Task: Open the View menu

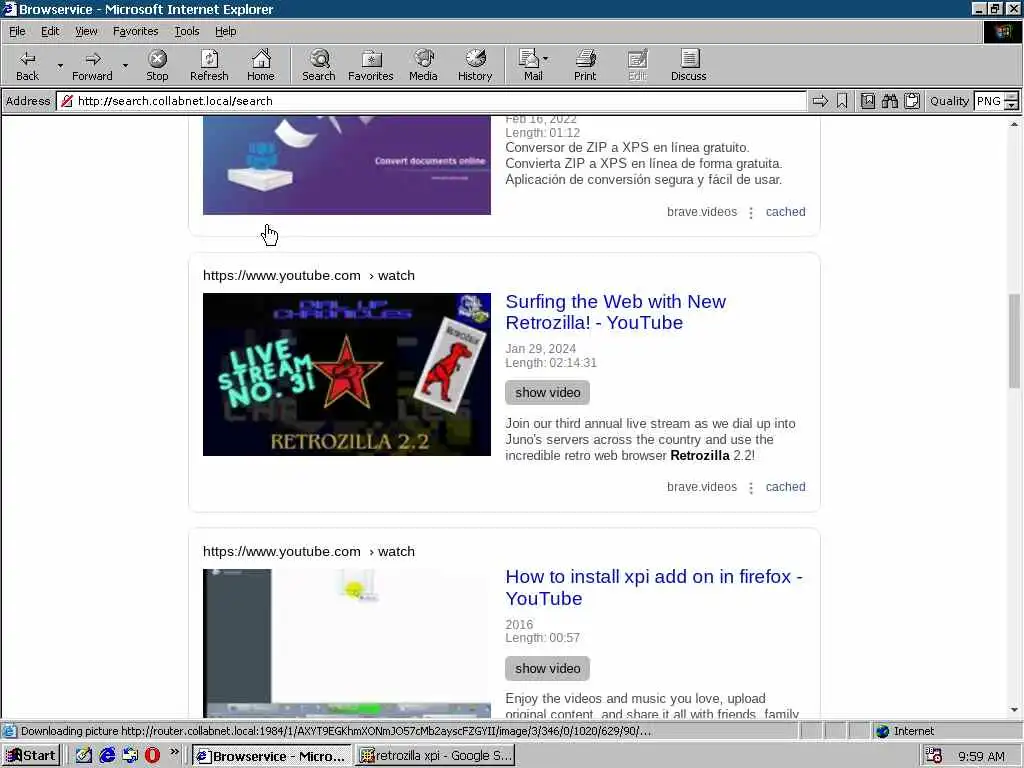Action: 86,31
